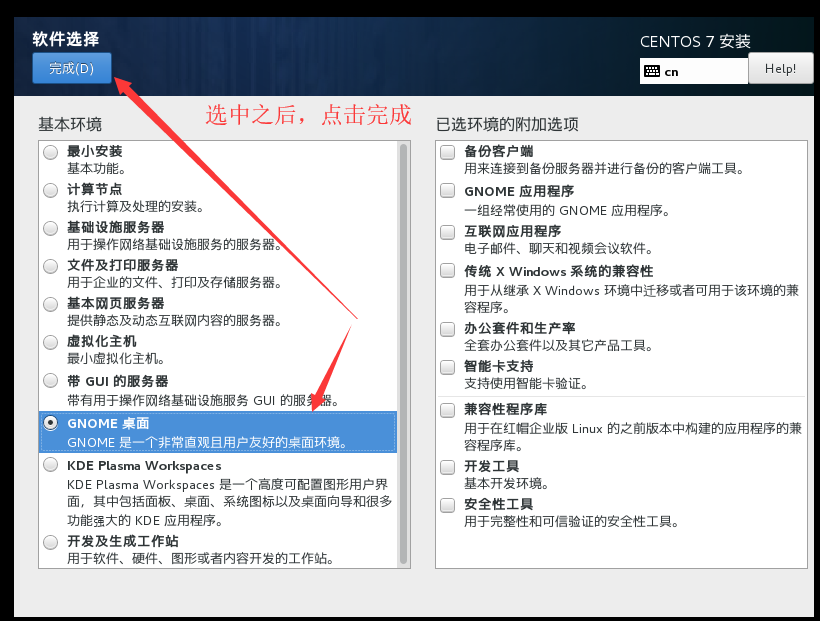Open the keyboard layout selector showing cn
The height and width of the screenshot is (621, 820).
(x=693, y=70)
